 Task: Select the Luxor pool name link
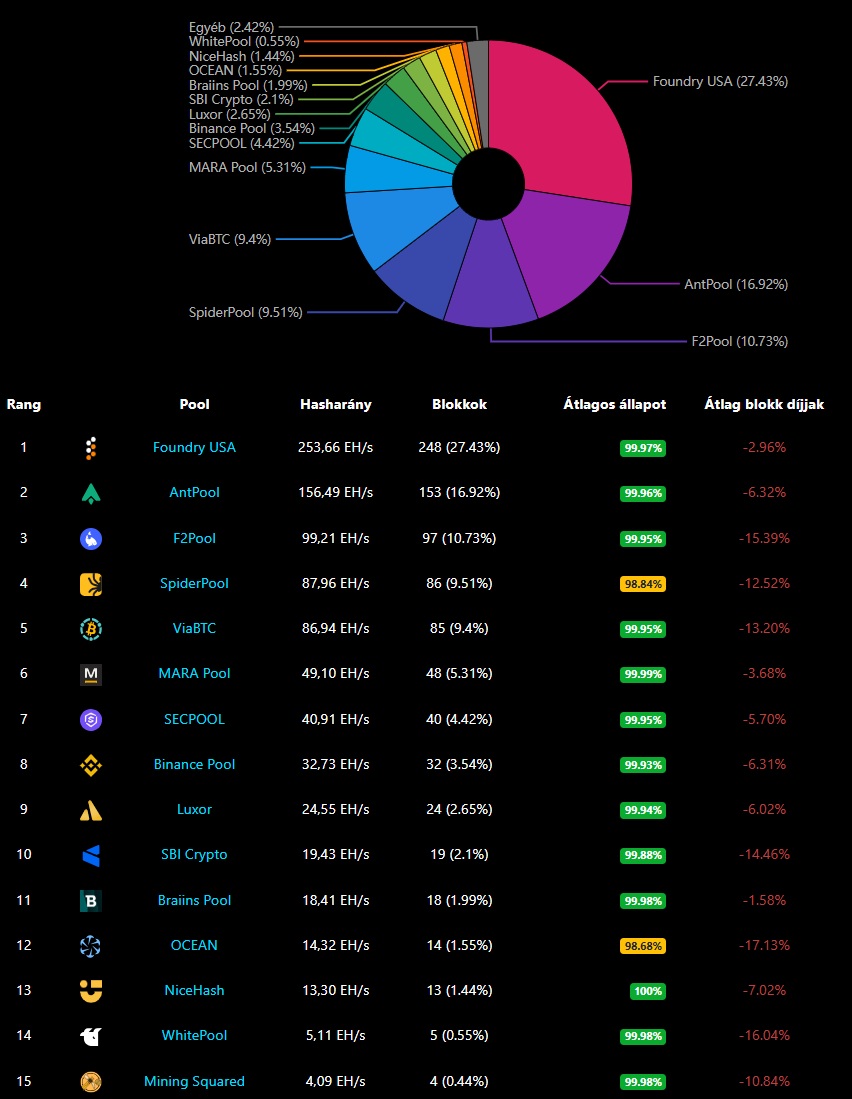point(194,809)
